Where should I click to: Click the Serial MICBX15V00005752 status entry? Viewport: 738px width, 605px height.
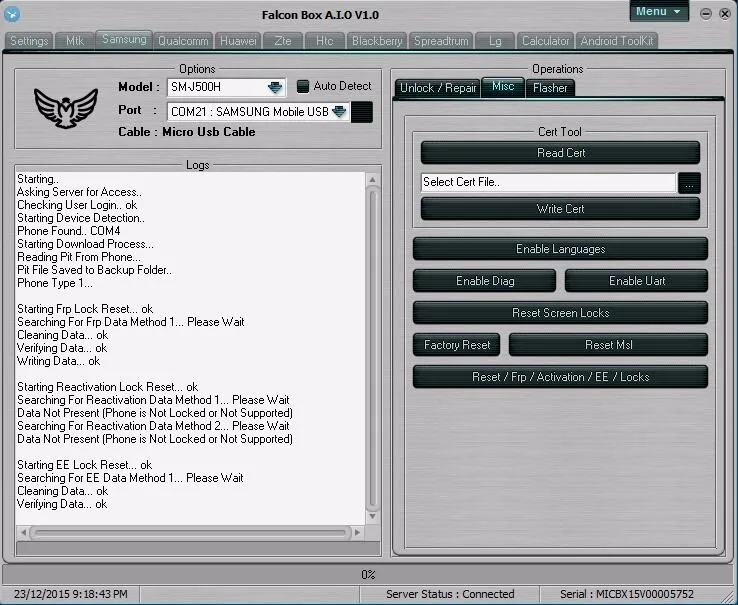point(627,594)
